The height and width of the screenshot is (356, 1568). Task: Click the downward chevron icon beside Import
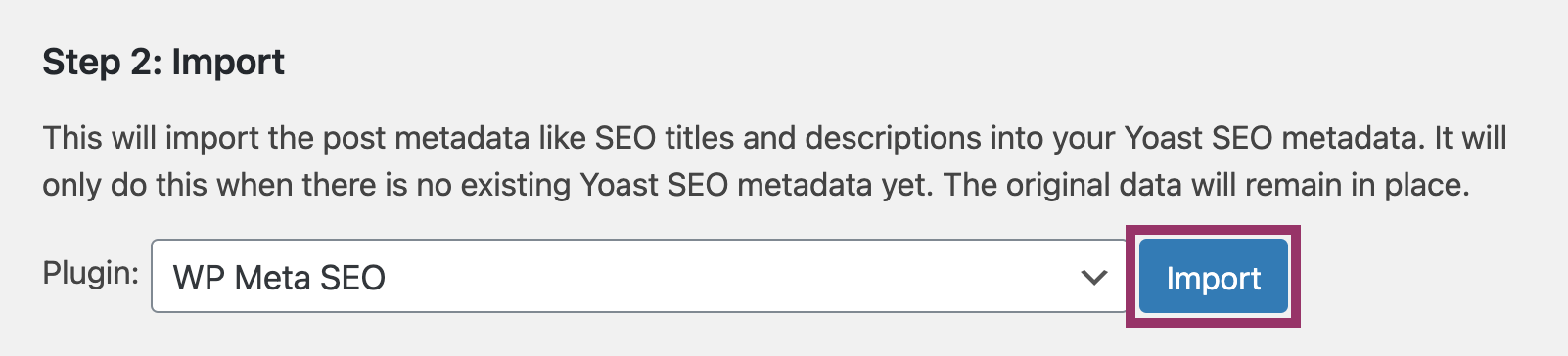tap(1094, 278)
